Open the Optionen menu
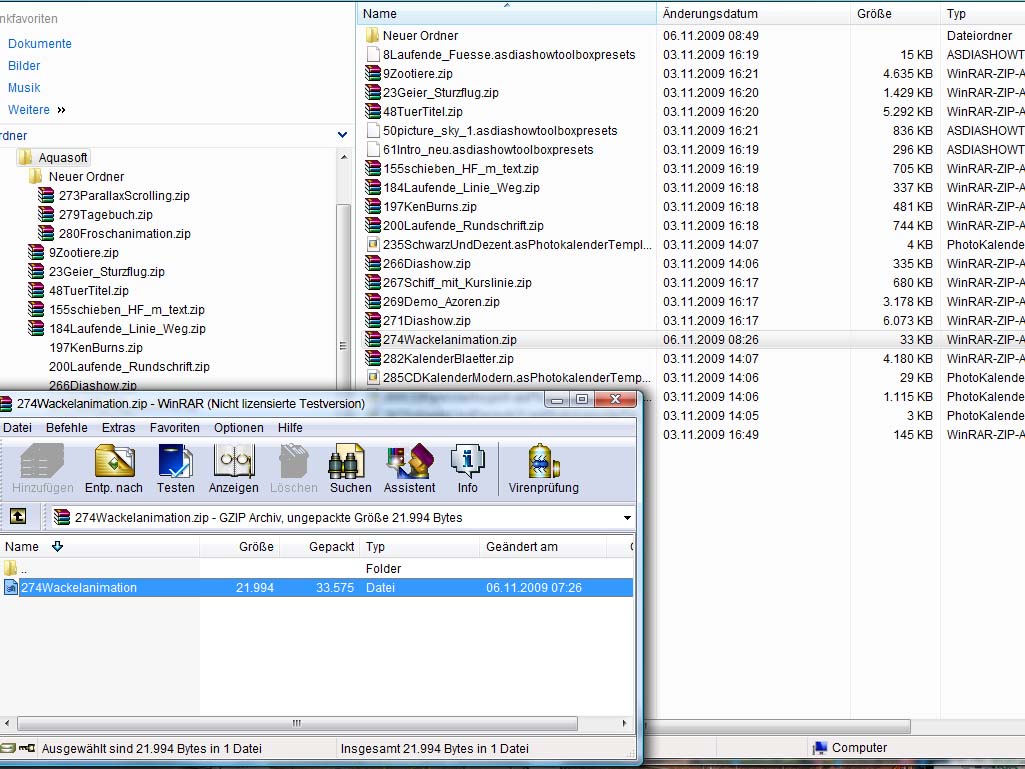1025x769 pixels. coord(239,428)
